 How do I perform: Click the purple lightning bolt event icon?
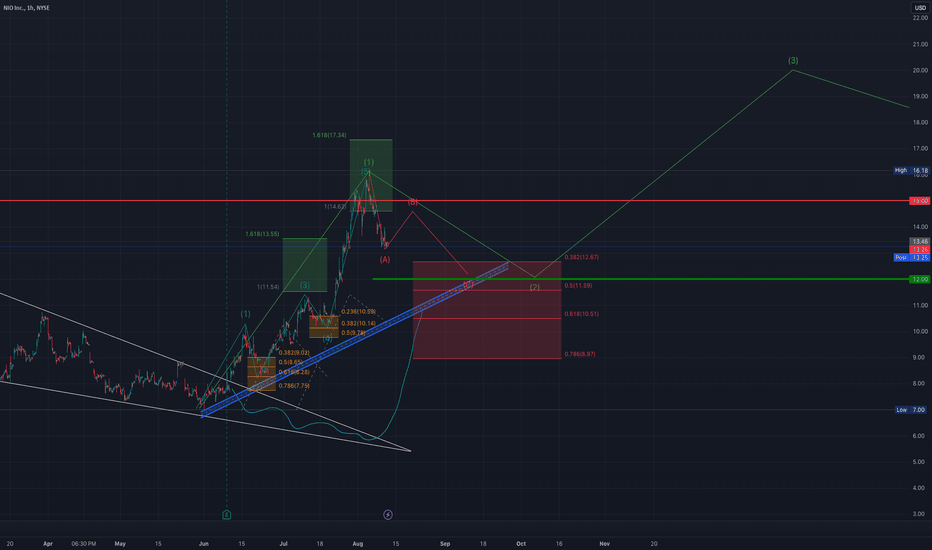388,514
